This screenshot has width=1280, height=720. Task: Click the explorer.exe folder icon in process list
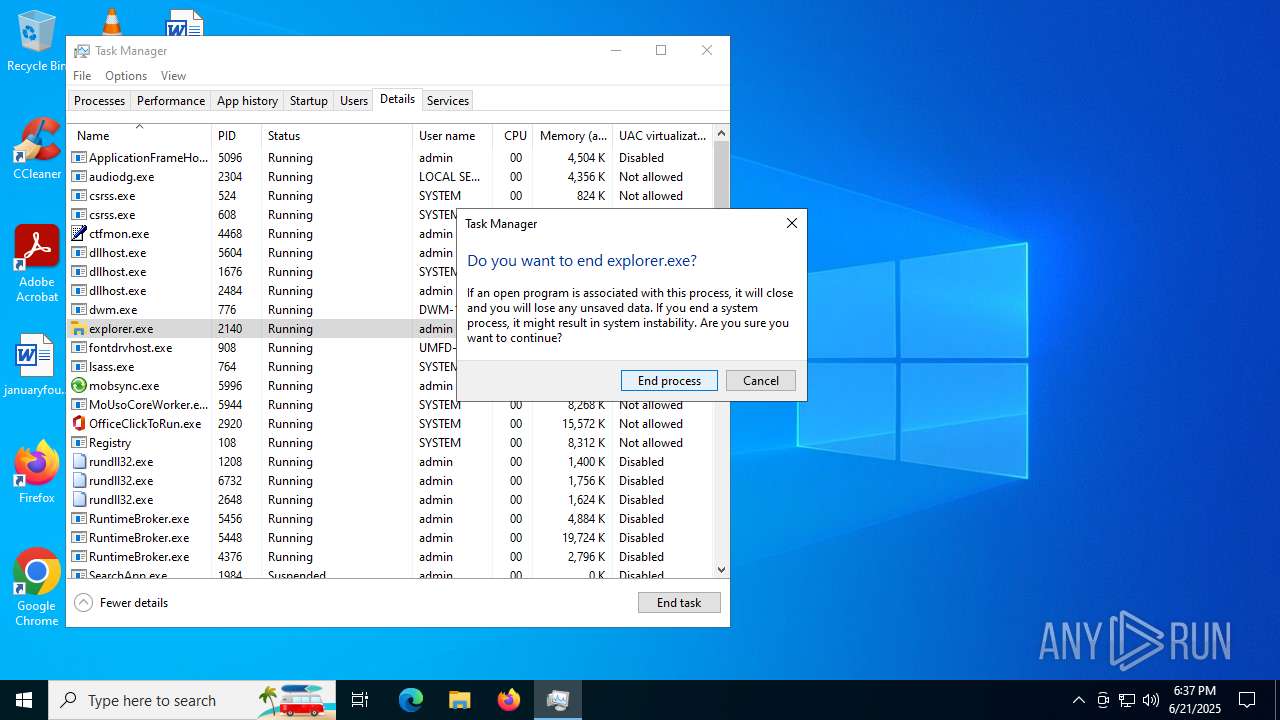[x=79, y=328]
